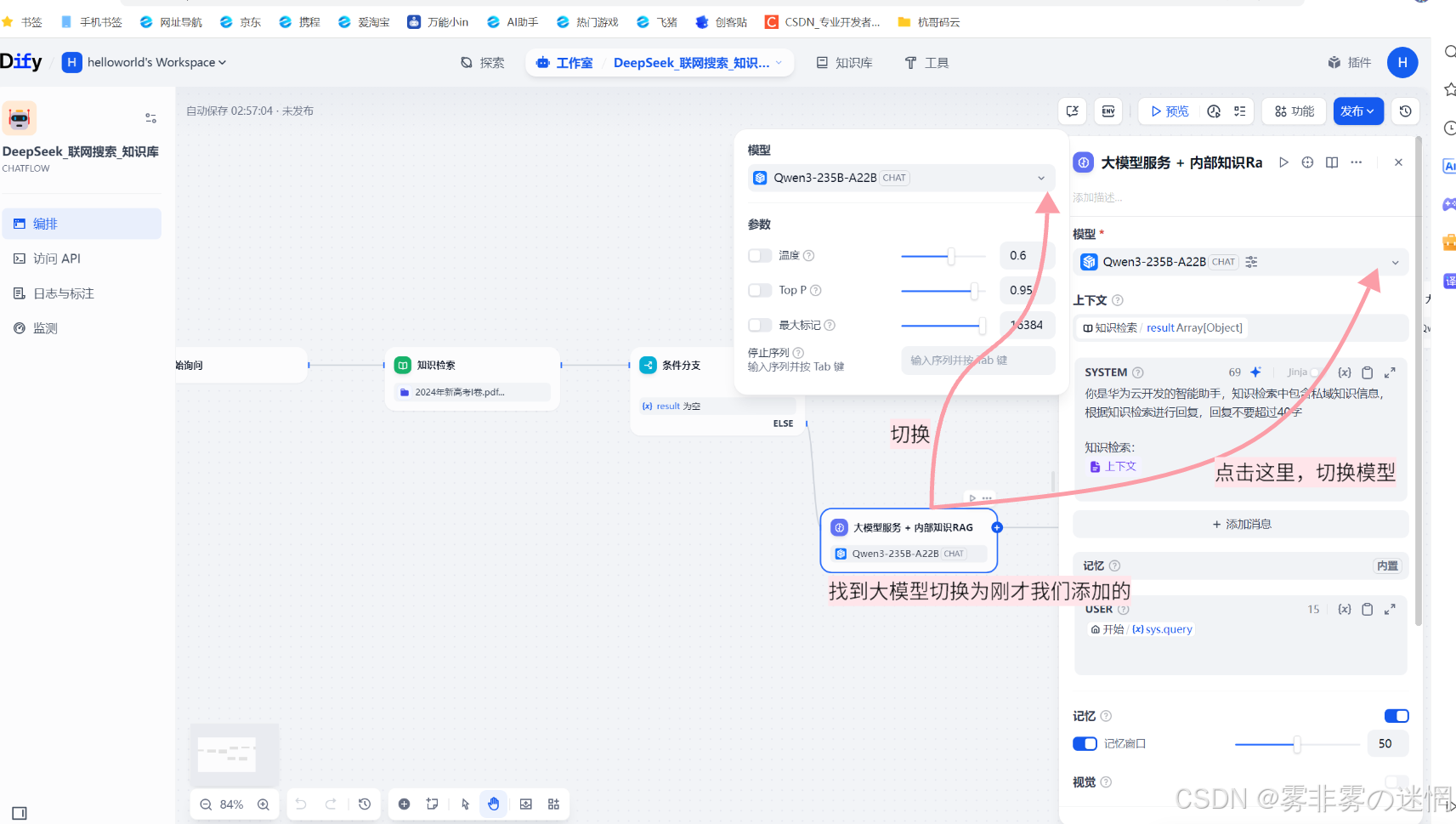Select hand pan mode in canvas toolbar
Screen dimensions: 1456x824
pyautogui.click(x=494, y=804)
